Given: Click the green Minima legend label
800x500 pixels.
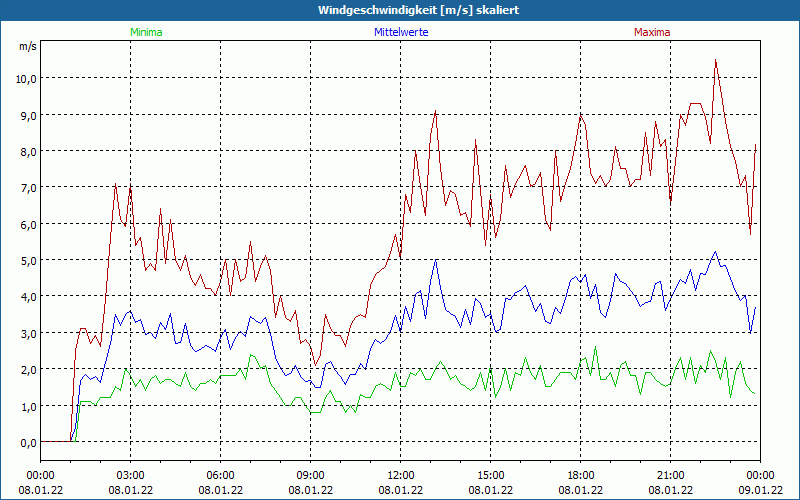Looking at the screenshot, I should click(145, 32).
